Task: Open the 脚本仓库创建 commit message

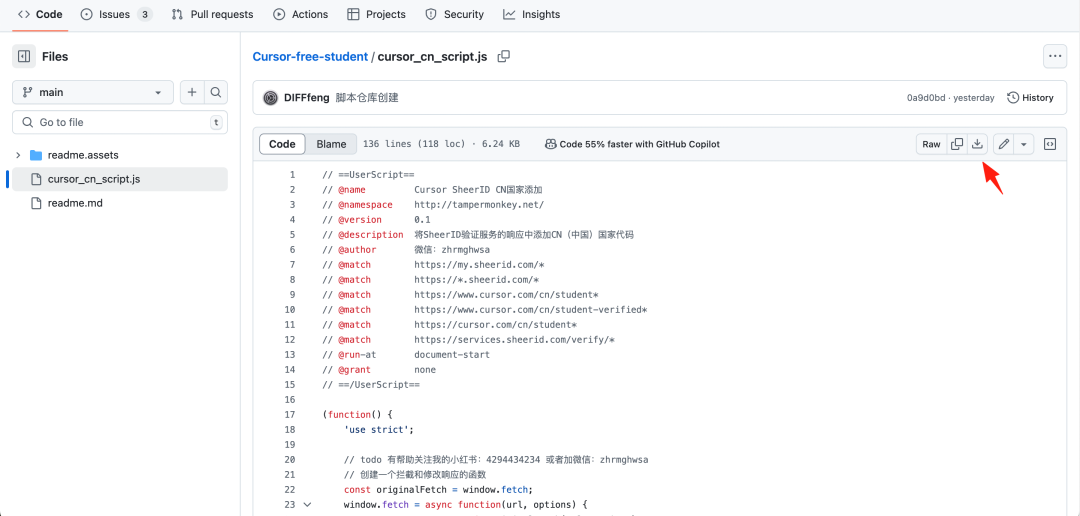Action: point(367,98)
